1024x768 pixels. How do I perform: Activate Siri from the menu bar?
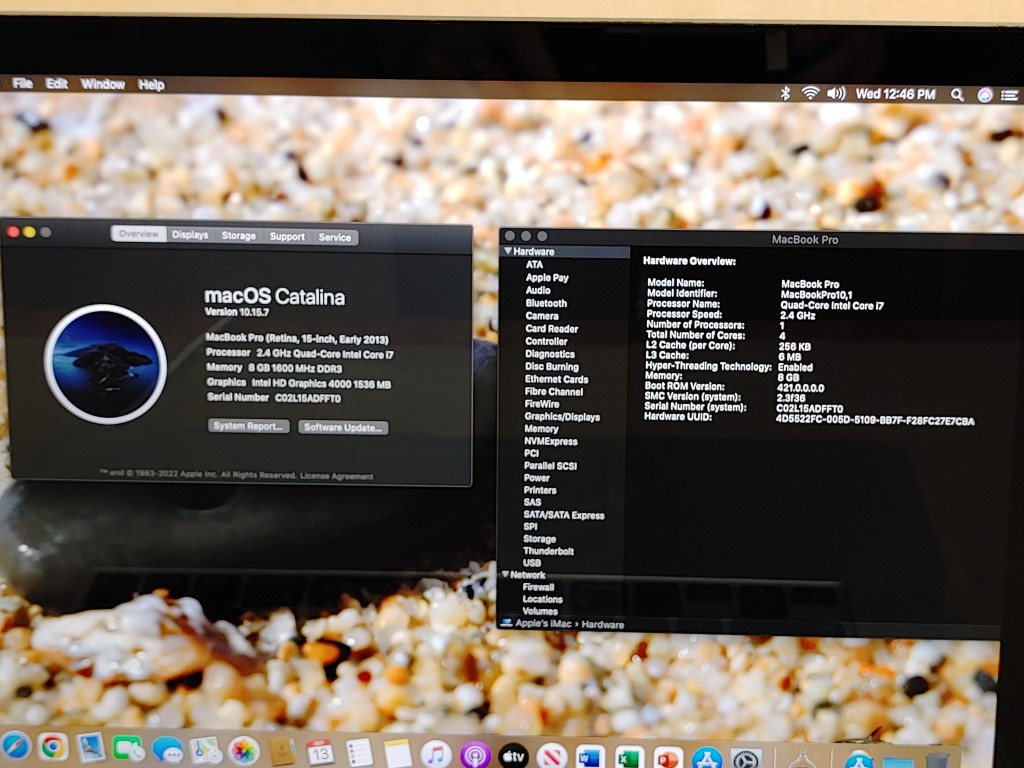pyautogui.click(x=985, y=95)
